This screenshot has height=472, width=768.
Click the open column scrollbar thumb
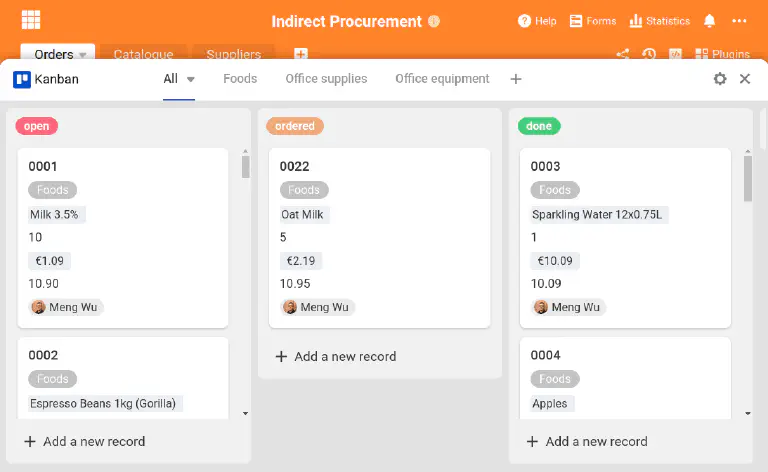tap(245, 167)
